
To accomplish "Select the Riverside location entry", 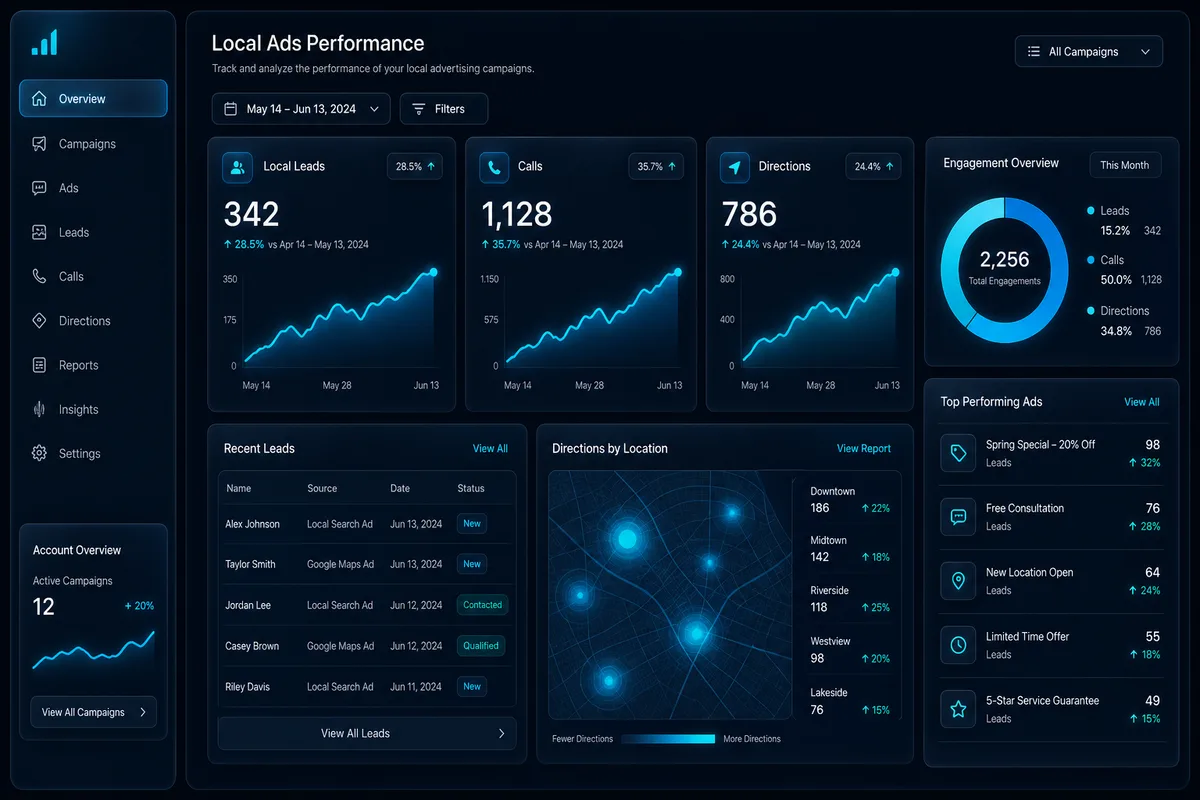I will [850, 599].
